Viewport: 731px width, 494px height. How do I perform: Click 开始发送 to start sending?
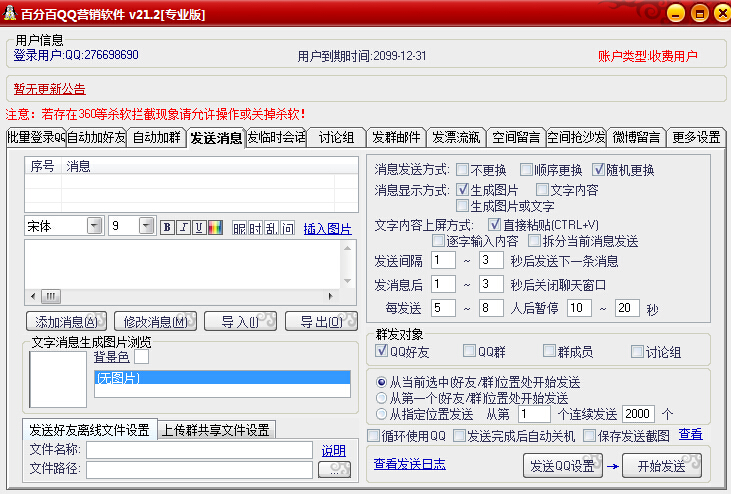click(x=662, y=466)
